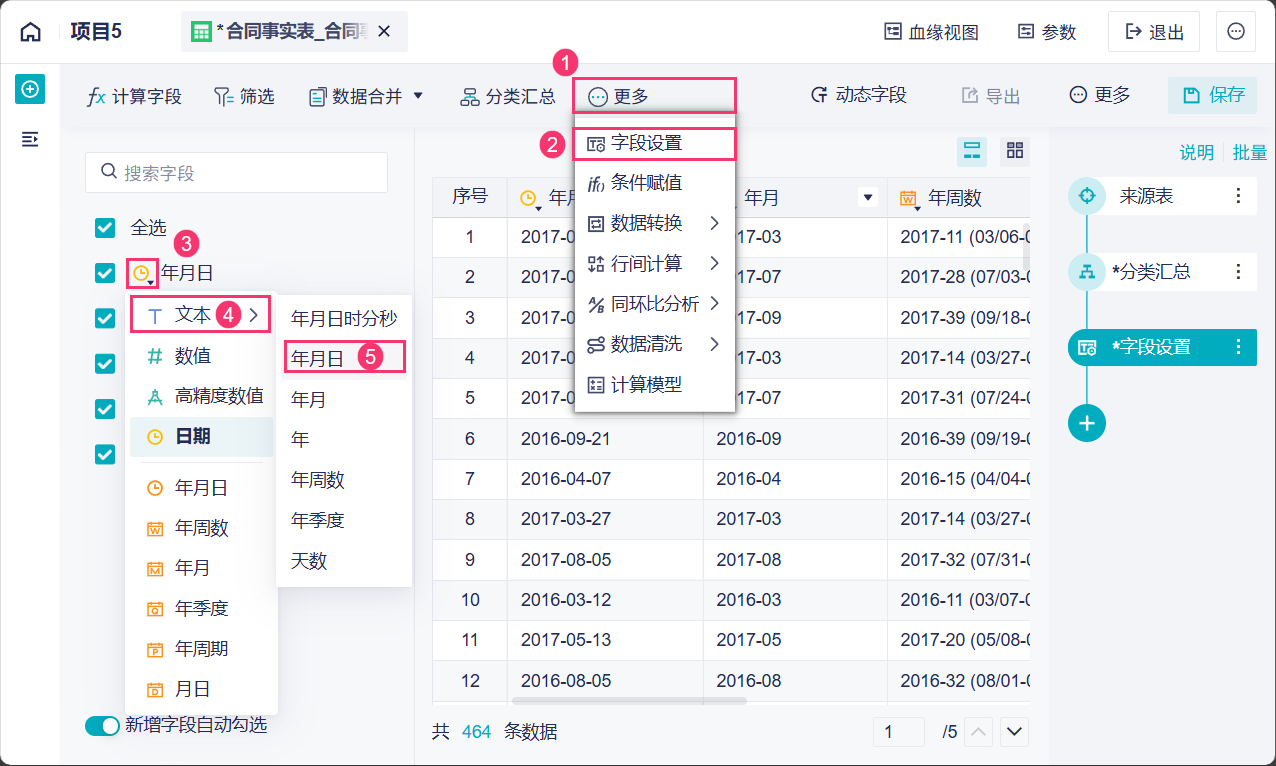Viewport: 1276px width, 766px height.
Task: Choose 年周期 date format option
Action: [201, 649]
